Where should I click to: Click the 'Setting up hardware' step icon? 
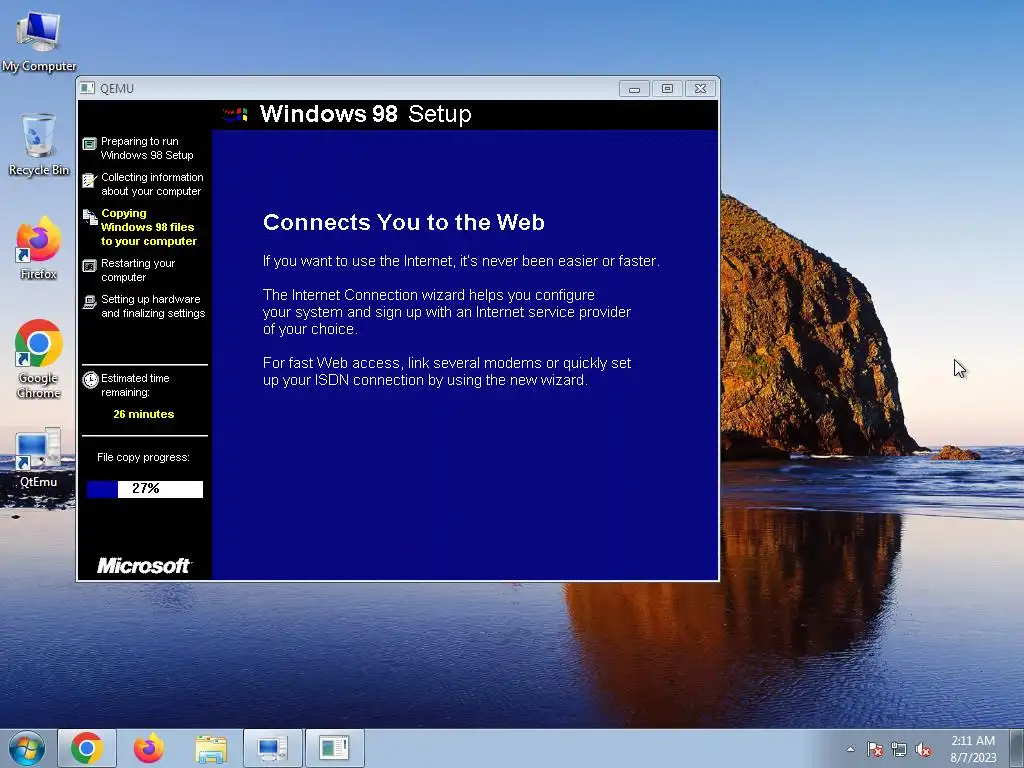[89, 302]
